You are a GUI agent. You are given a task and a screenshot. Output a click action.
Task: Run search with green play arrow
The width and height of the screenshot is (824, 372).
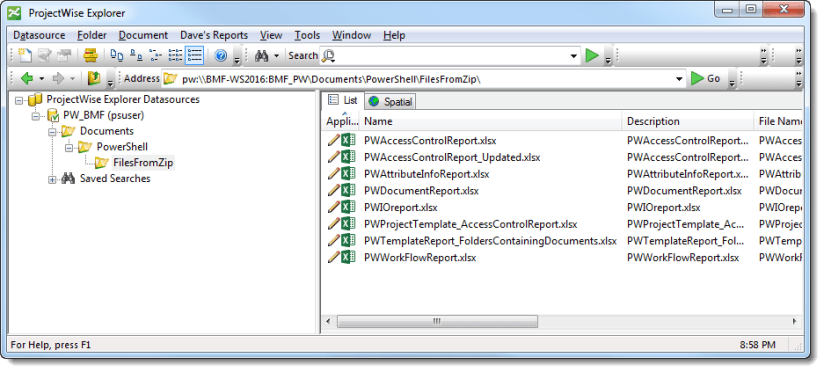(x=592, y=55)
